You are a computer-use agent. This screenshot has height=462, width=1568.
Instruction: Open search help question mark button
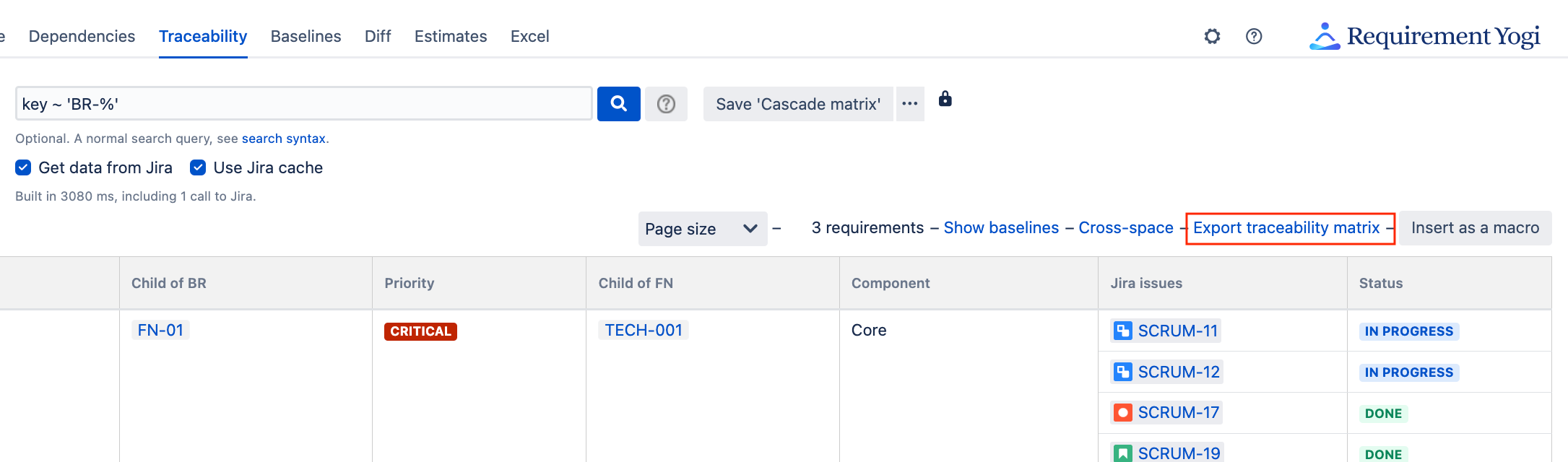666,104
